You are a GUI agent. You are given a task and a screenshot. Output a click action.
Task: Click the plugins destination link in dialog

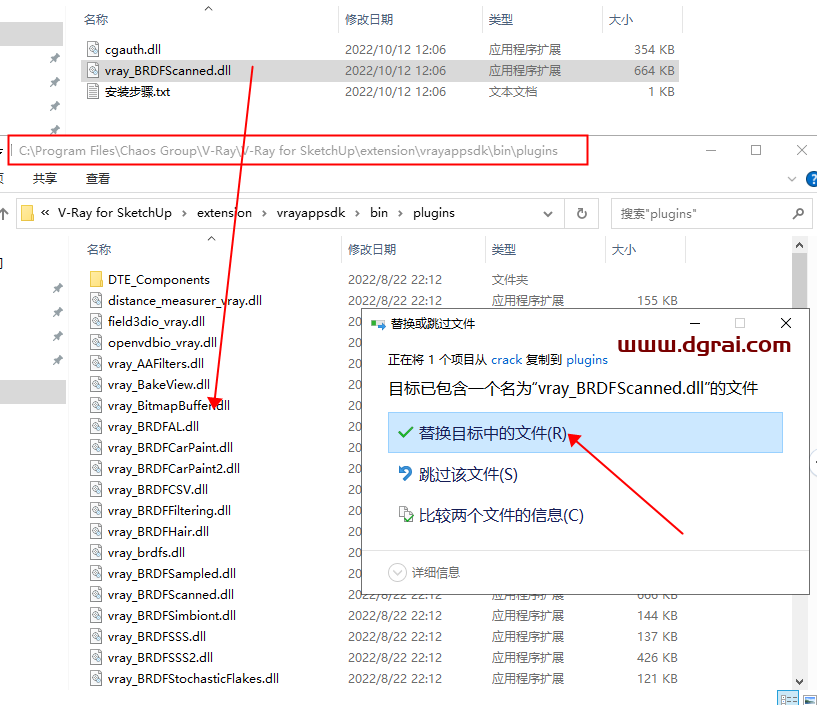click(587, 359)
